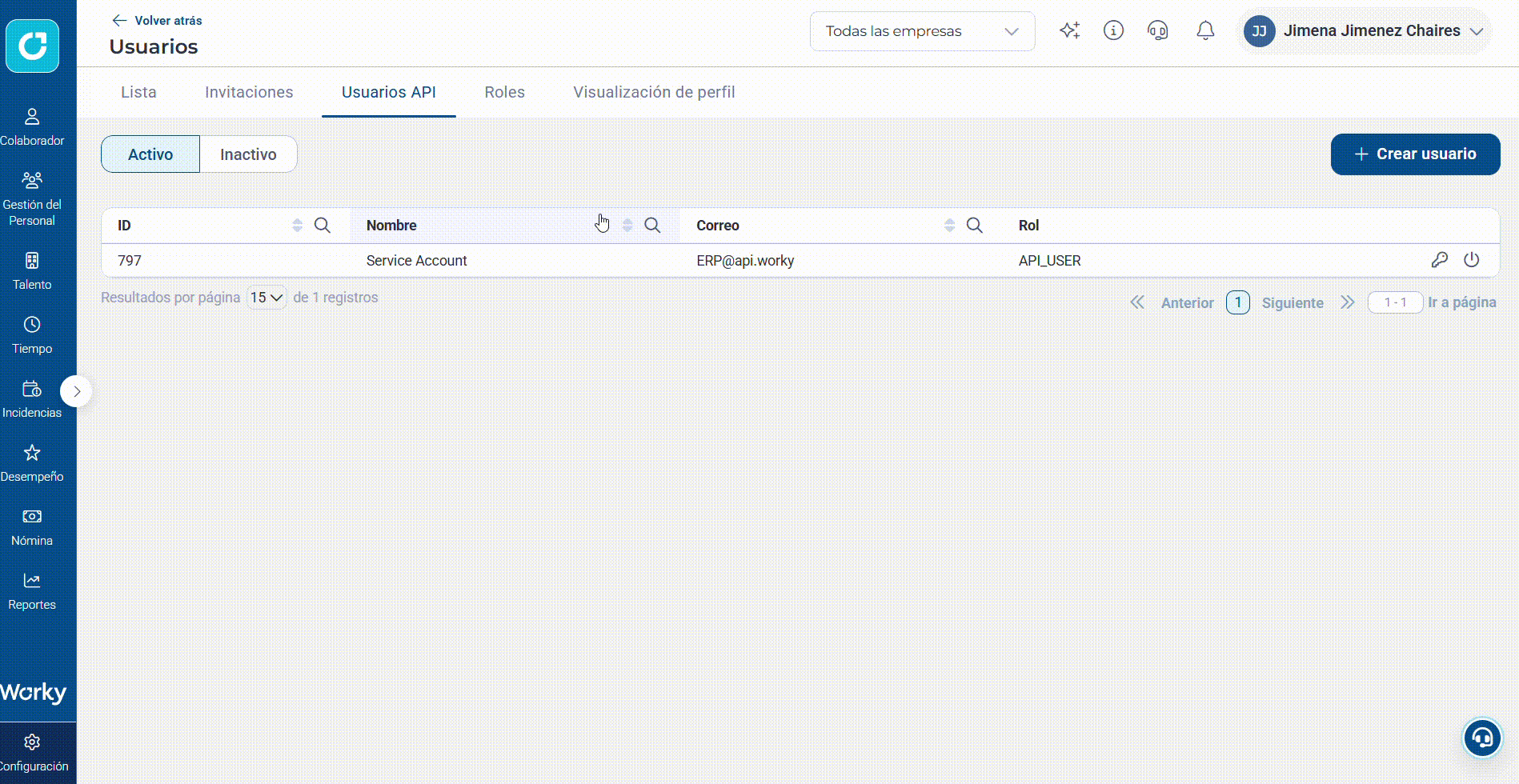Switch to the Inactivo status filter
The image size is (1519, 784).
click(x=248, y=154)
